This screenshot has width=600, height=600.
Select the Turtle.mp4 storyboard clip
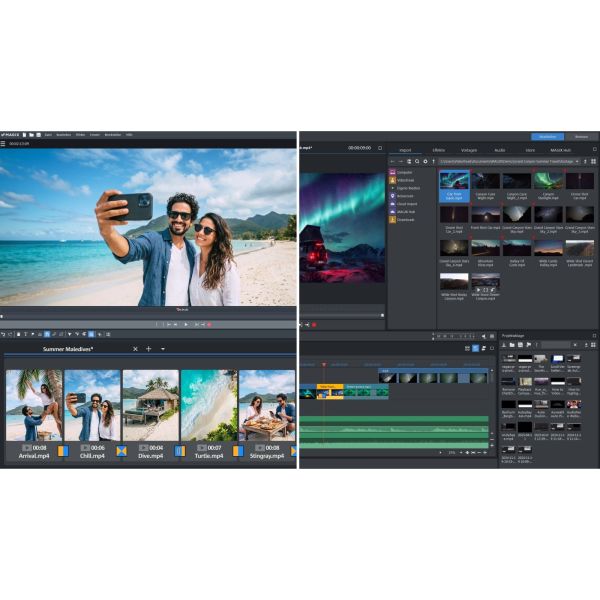coord(209,405)
